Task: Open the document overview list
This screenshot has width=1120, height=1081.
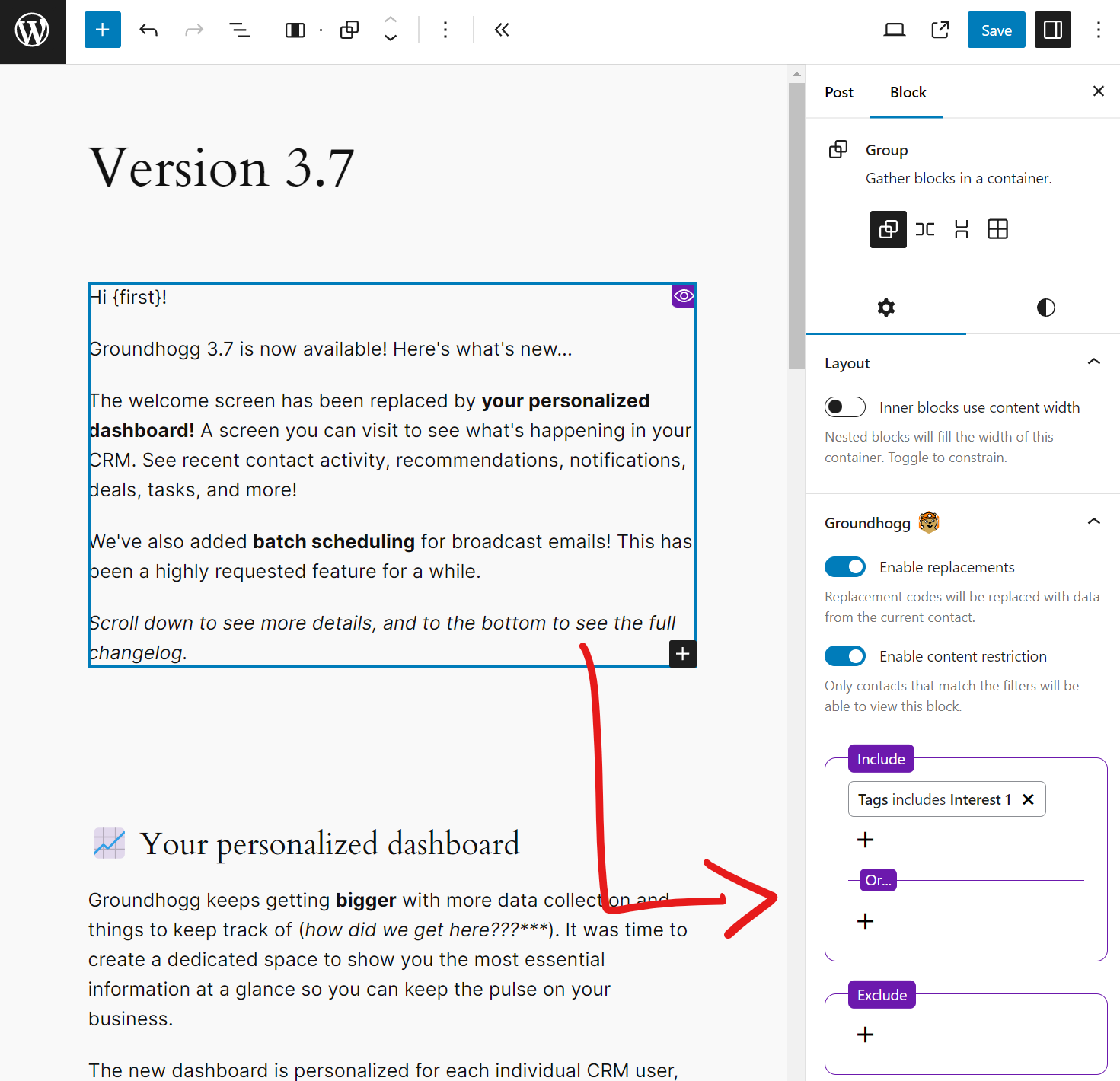Action: (240, 30)
